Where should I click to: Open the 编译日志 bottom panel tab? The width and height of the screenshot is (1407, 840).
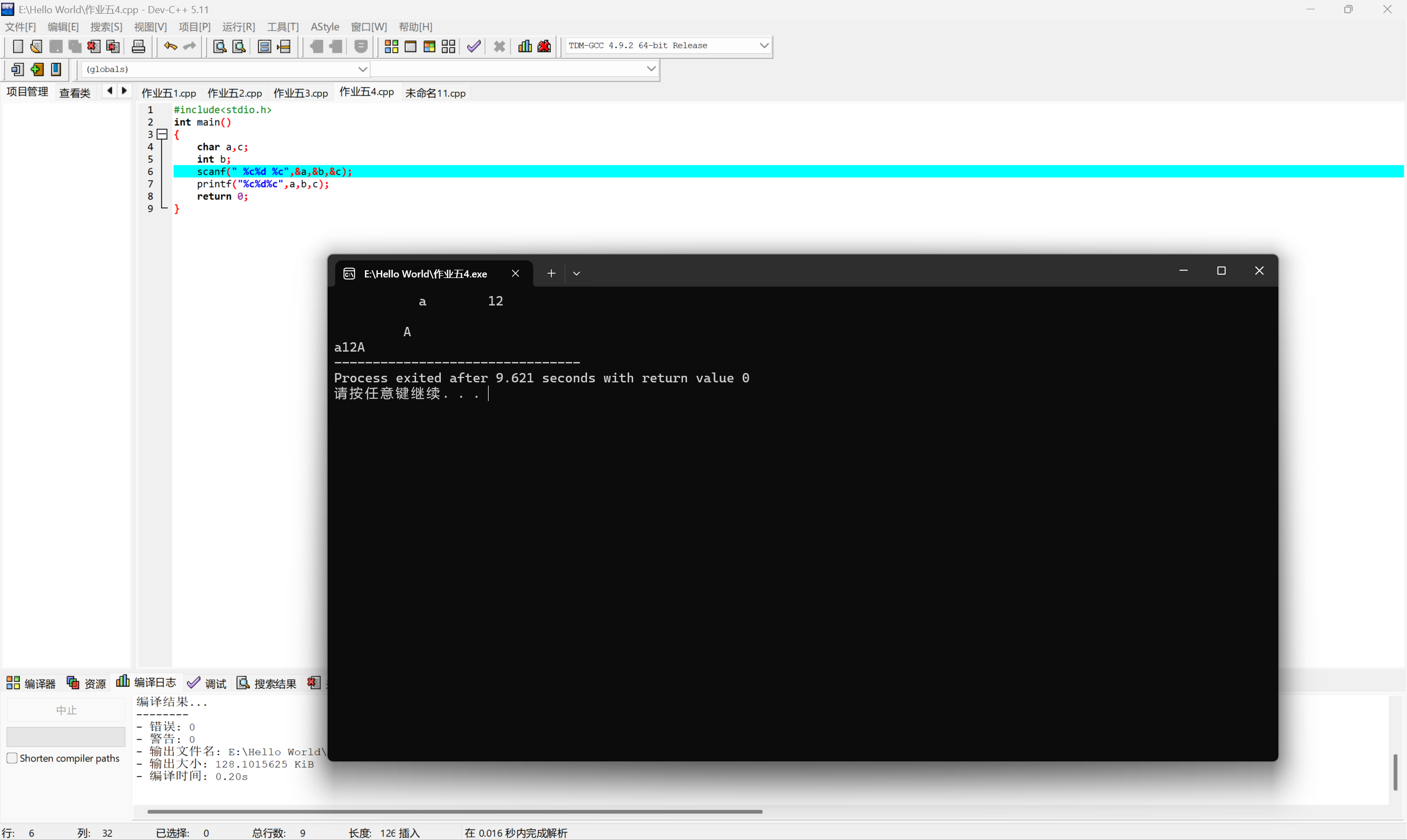point(147,683)
